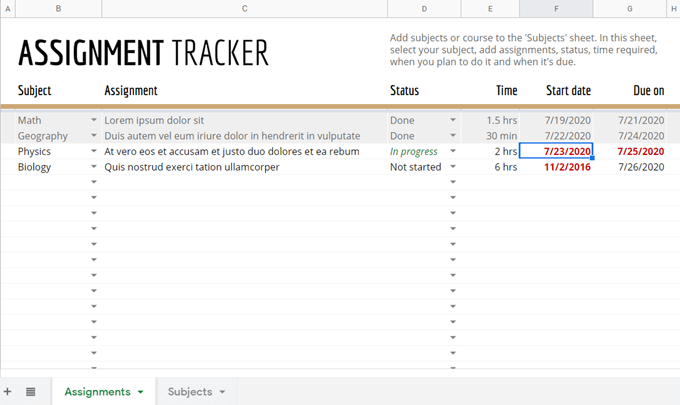680x405 pixels.
Task: Click the Lorem ipsum dolor sit cell
Action: tap(245, 120)
